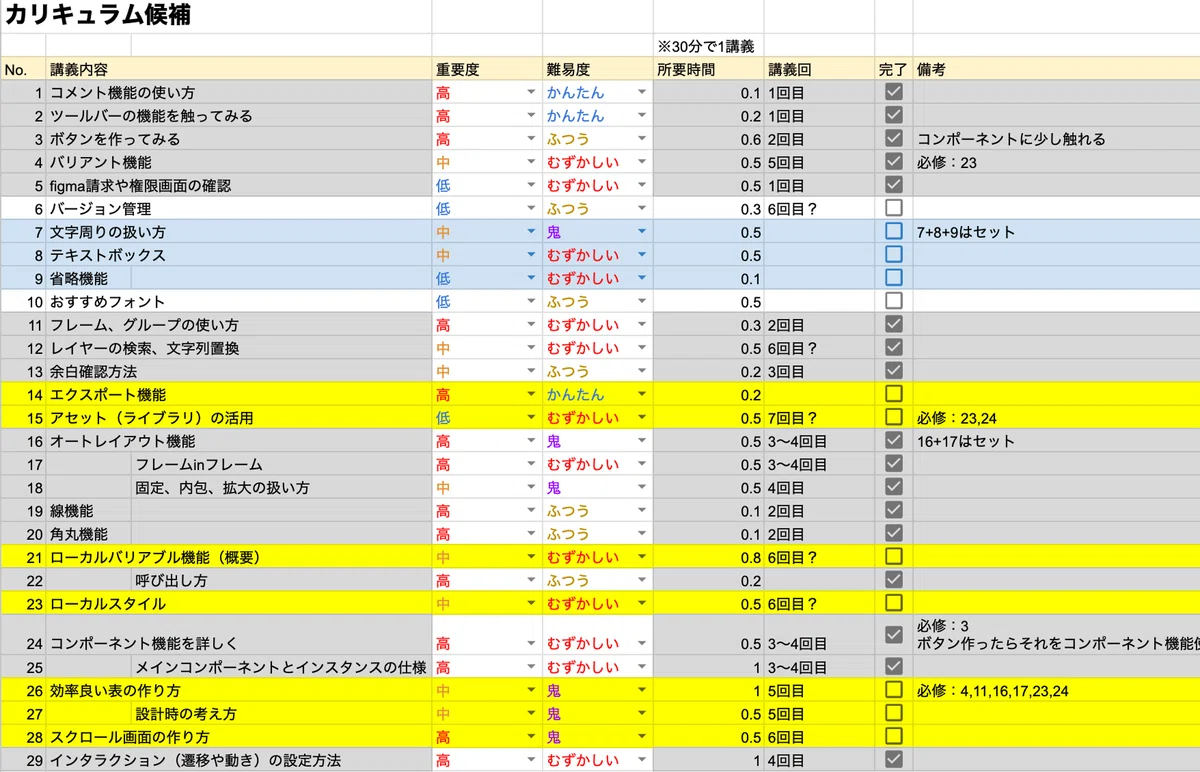Open the 難易度 dropdown for 余白確認方法
Screen dimensions: 1200x772
click(642, 371)
